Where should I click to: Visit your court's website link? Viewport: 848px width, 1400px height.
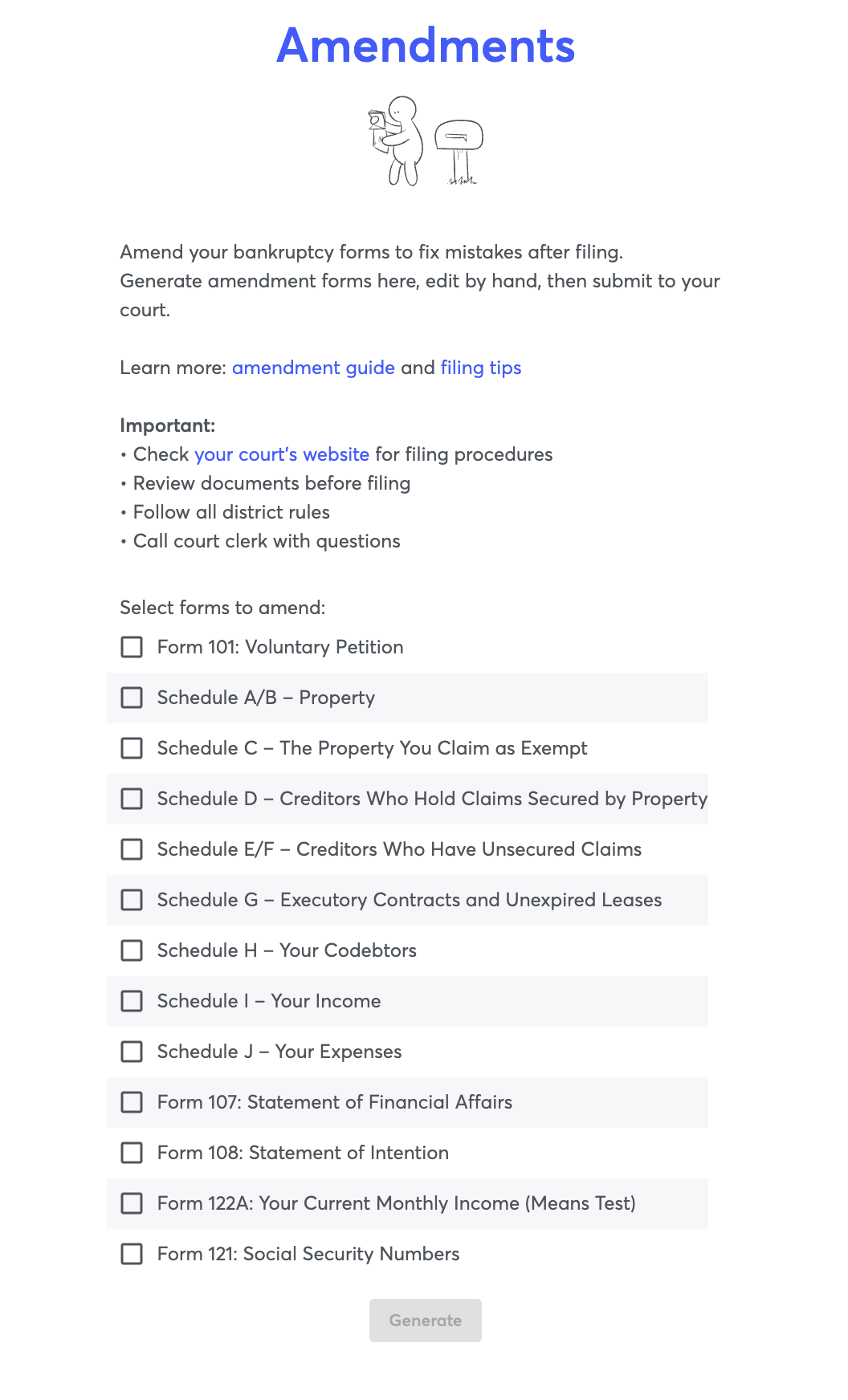[x=282, y=454]
